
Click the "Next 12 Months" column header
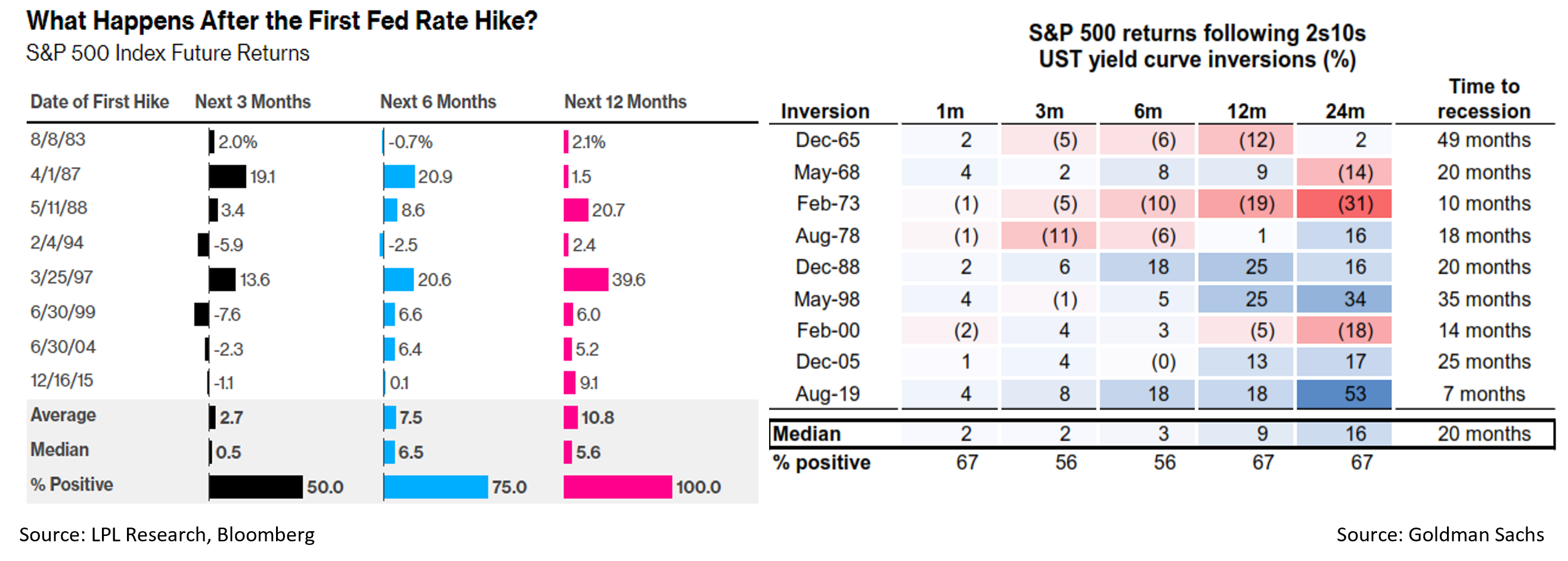click(x=625, y=101)
